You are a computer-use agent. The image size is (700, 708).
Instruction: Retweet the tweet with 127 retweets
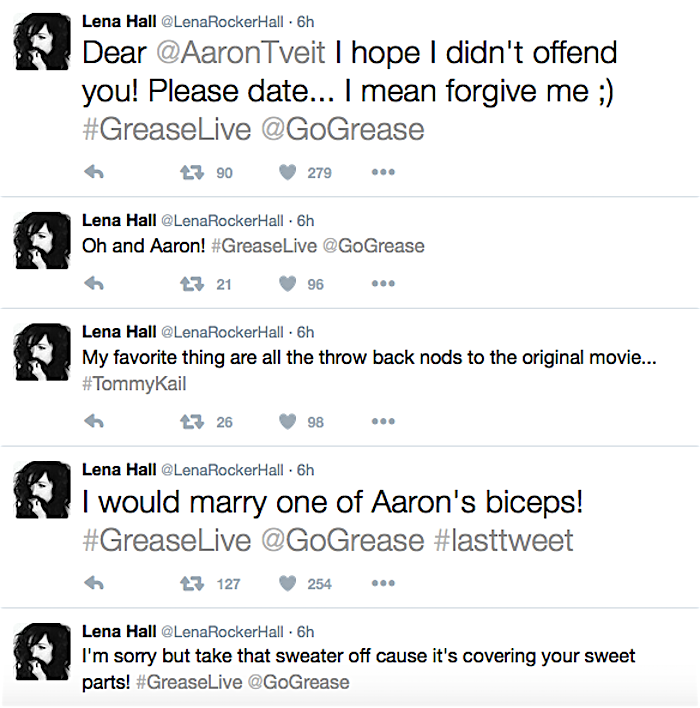coord(190,584)
